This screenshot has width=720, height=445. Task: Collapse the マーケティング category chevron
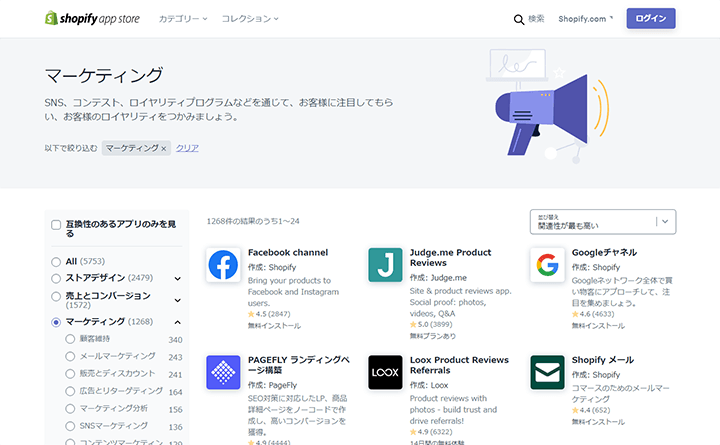coord(177,322)
